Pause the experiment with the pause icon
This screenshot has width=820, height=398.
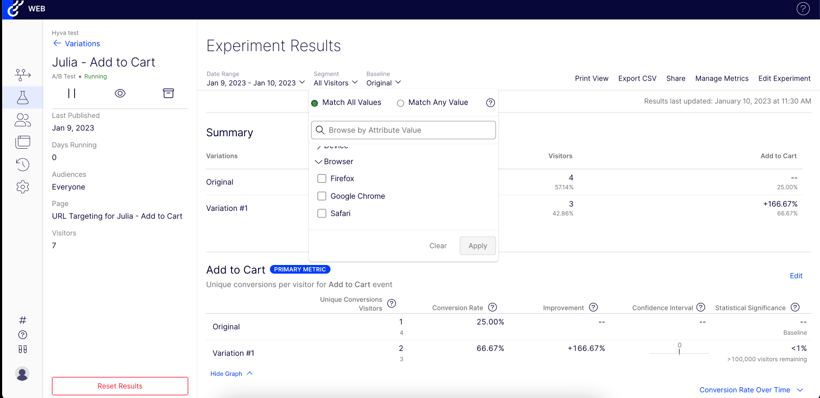(x=72, y=93)
